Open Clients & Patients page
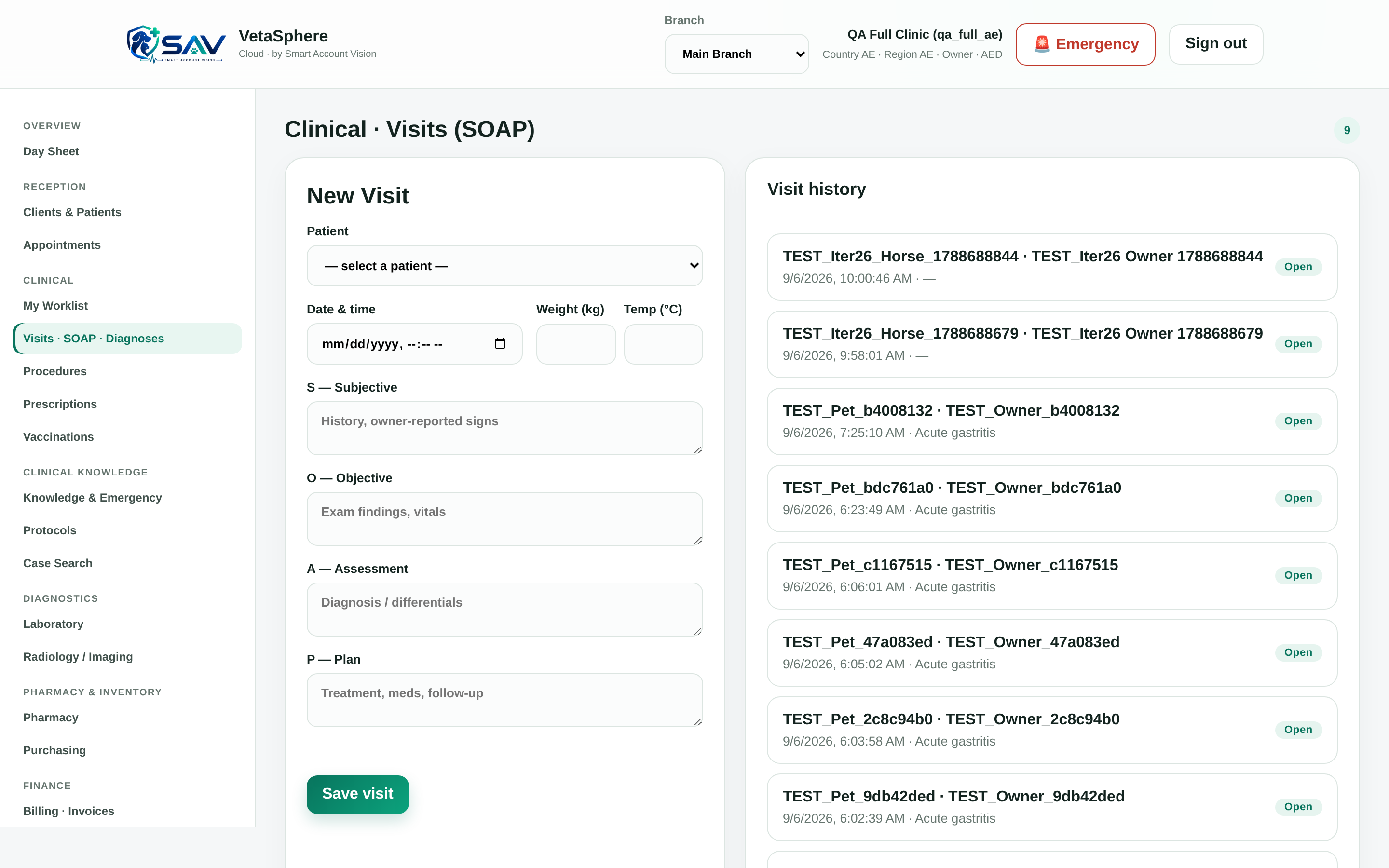Image resolution: width=1389 pixels, height=868 pixels. point(72,212)
